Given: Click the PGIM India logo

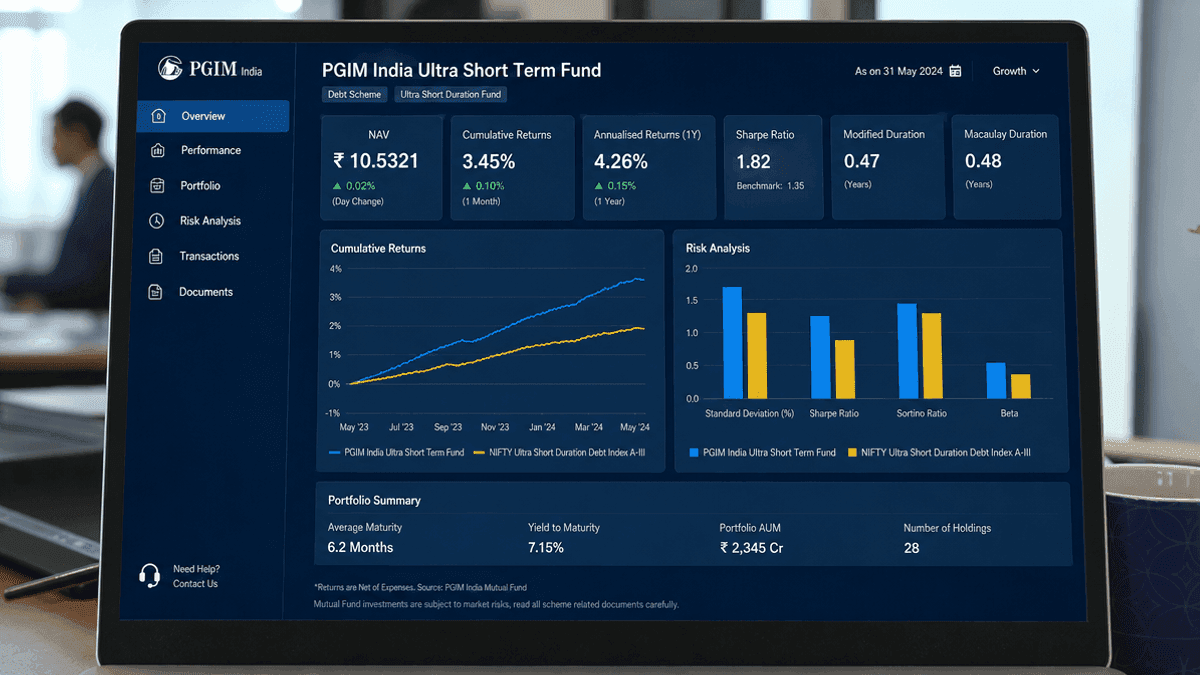Looking at the screenshot, I should 211,69.
